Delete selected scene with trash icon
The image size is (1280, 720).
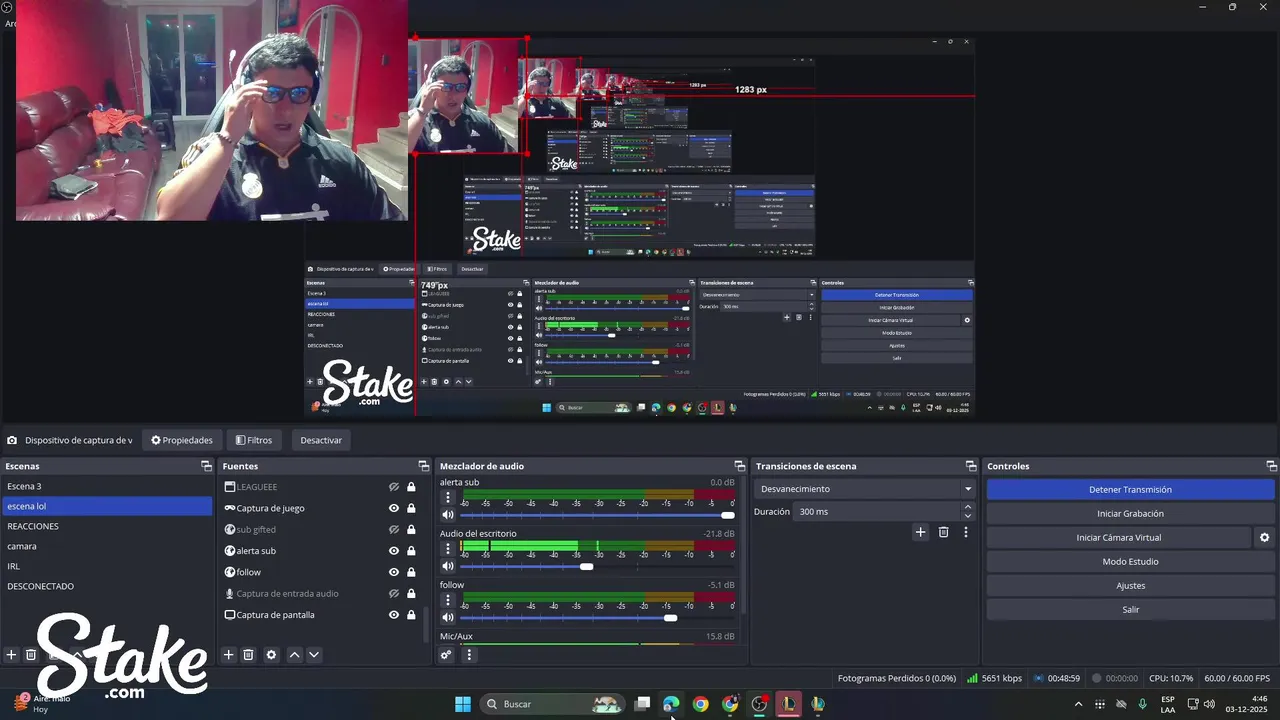point(31,655)
